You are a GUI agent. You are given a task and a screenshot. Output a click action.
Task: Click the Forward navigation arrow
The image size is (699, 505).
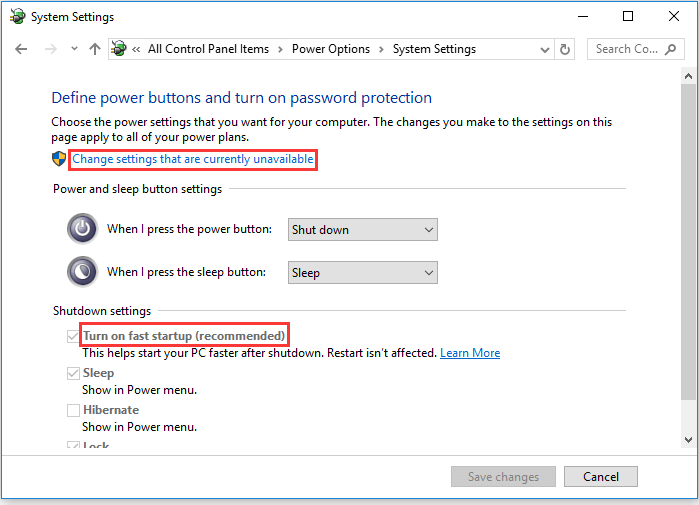point(52,49)
